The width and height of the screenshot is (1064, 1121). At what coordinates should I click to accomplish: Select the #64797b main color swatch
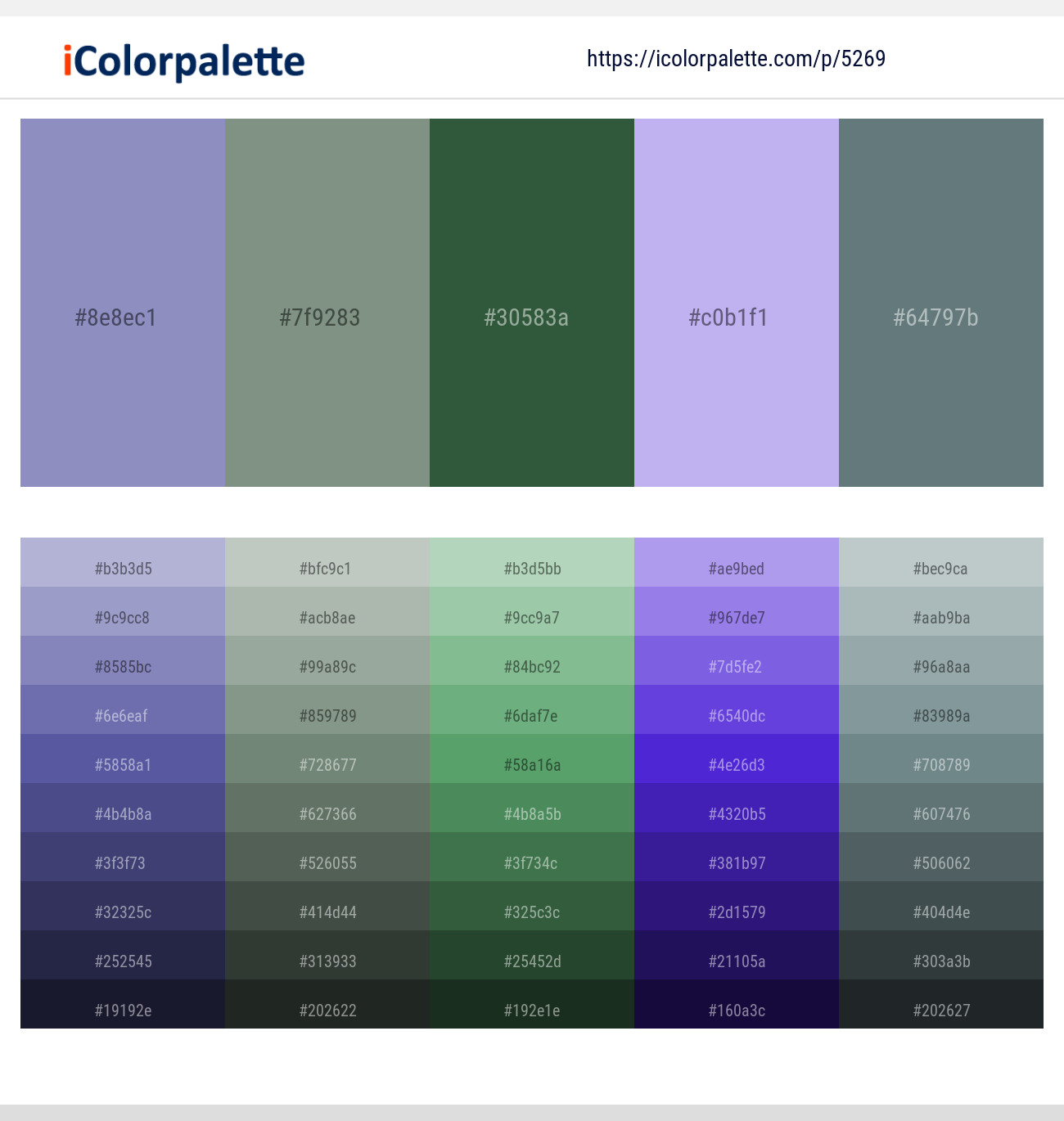(x=940, y=303)
